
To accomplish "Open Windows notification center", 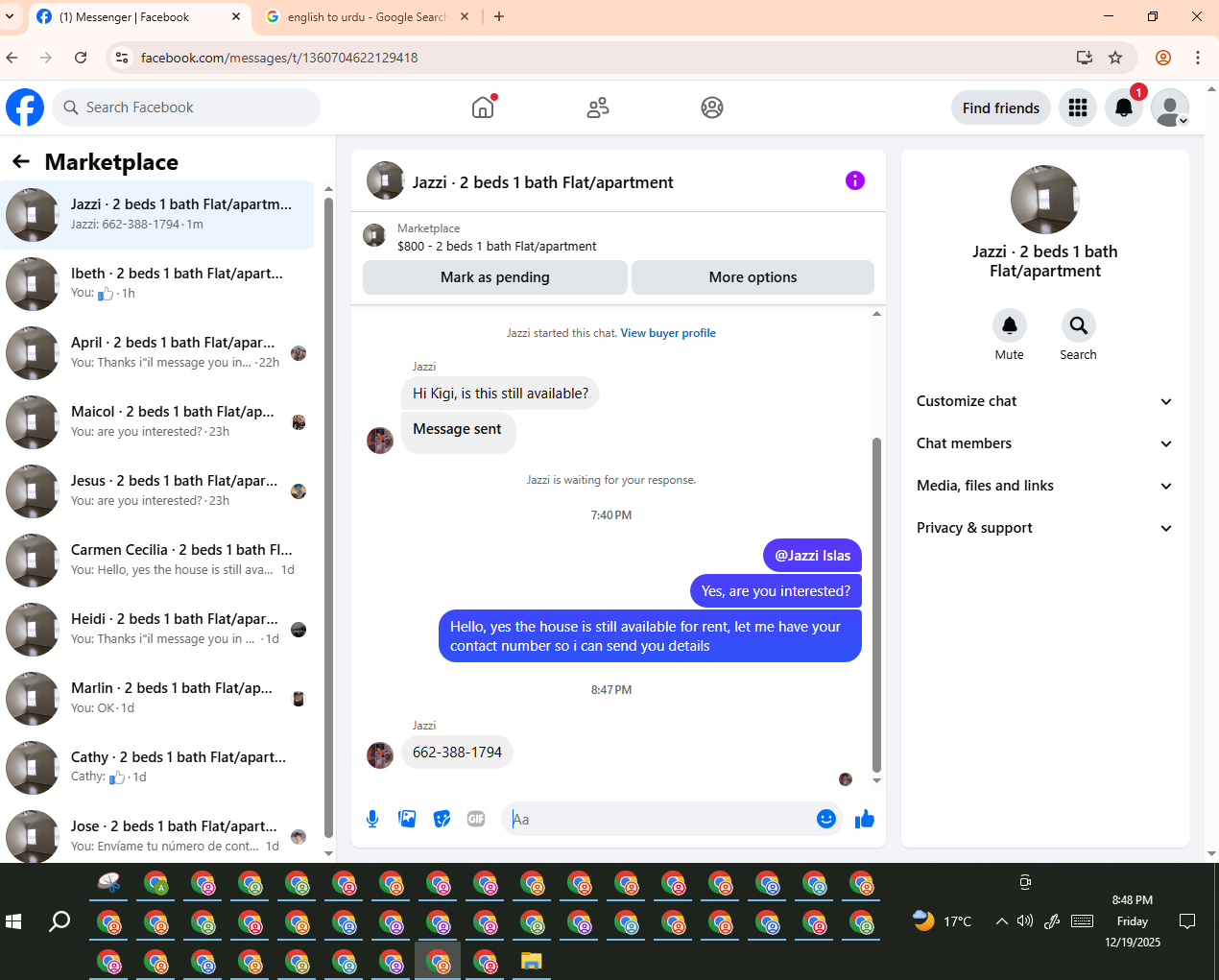I will 1187,921.
